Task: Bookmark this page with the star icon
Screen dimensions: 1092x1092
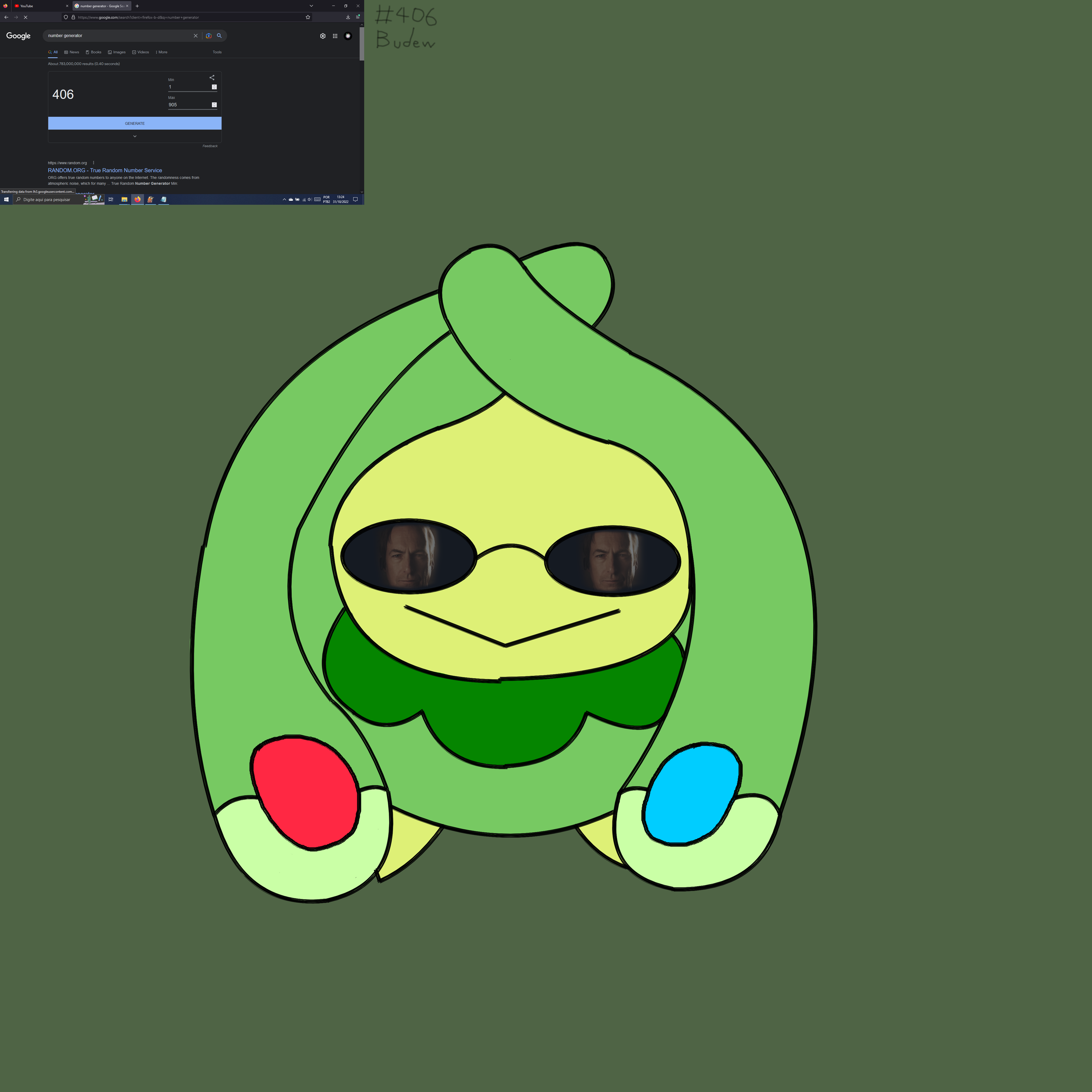Action: (308, 17)
